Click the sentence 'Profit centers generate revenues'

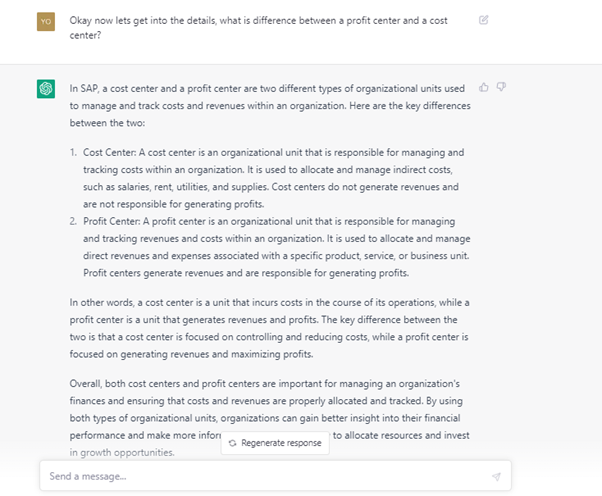(246, 273)
